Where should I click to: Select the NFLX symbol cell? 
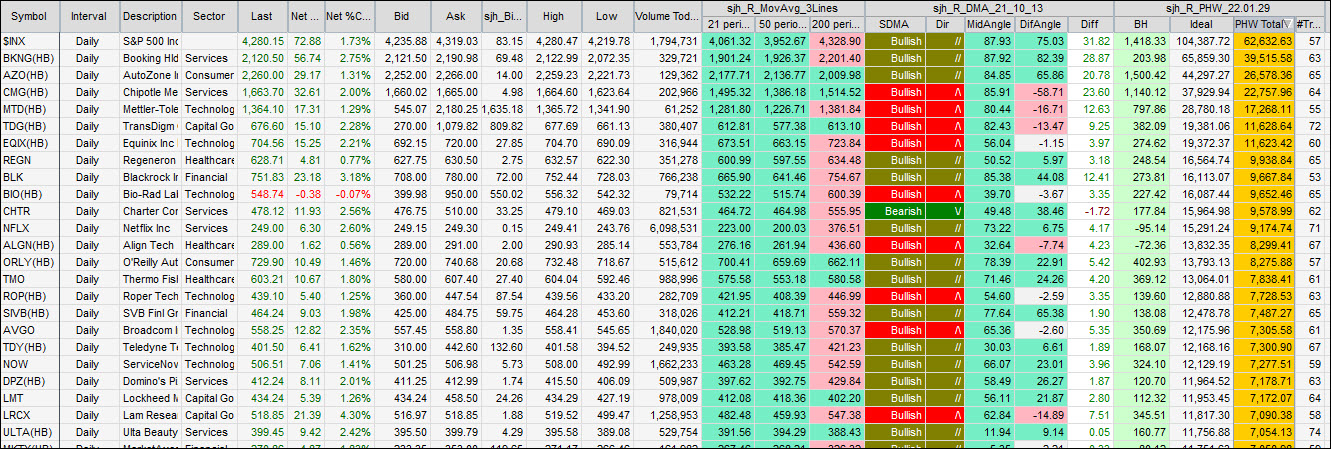pos(30,228)
